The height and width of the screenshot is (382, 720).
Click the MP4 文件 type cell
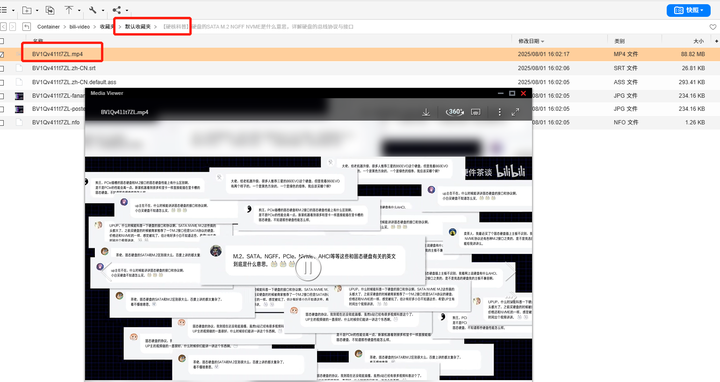[625, 54]
